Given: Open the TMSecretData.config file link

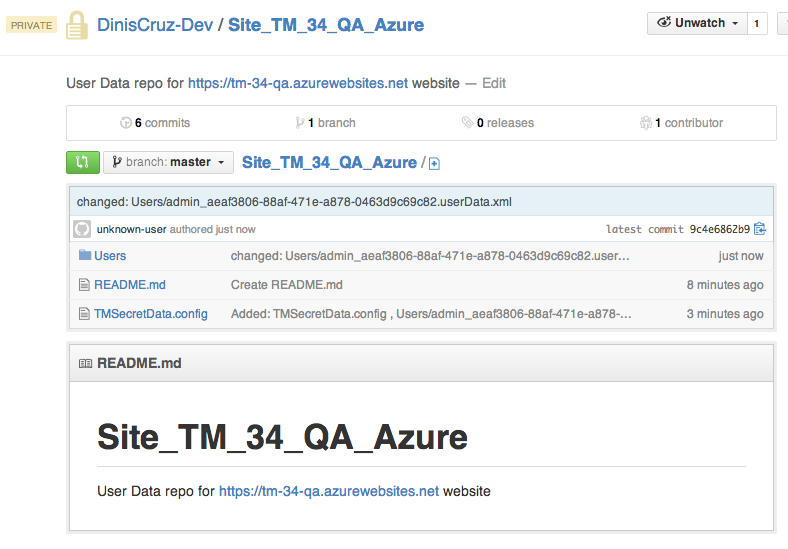Looking at the screenshot, I should click(151, 314).
